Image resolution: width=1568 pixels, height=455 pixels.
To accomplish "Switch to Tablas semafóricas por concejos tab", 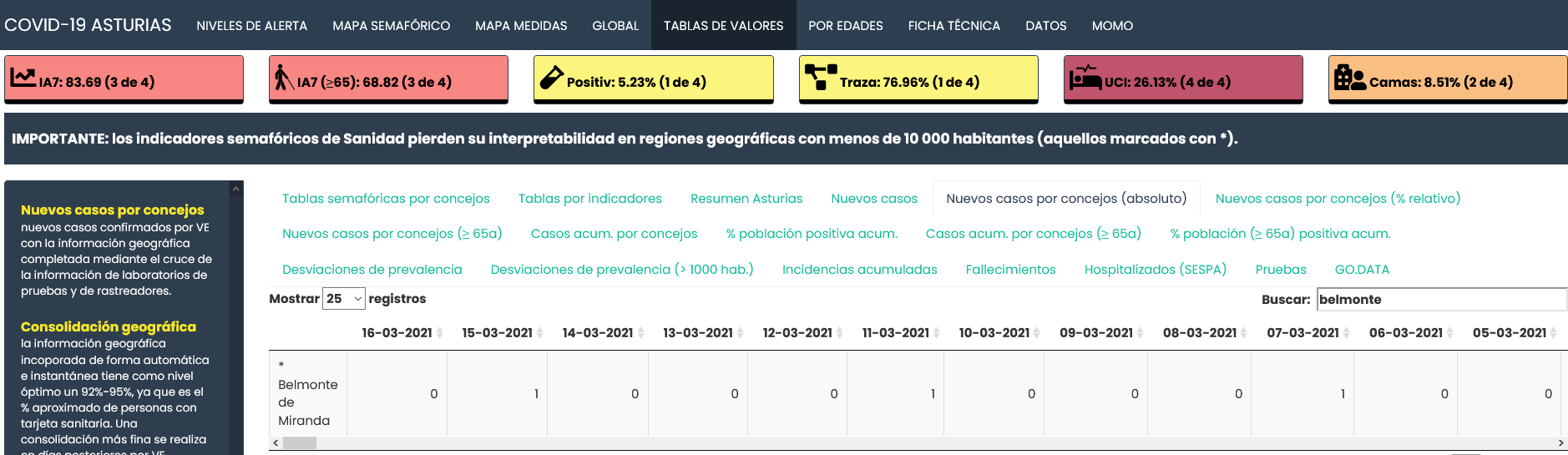I will (386, 199).
